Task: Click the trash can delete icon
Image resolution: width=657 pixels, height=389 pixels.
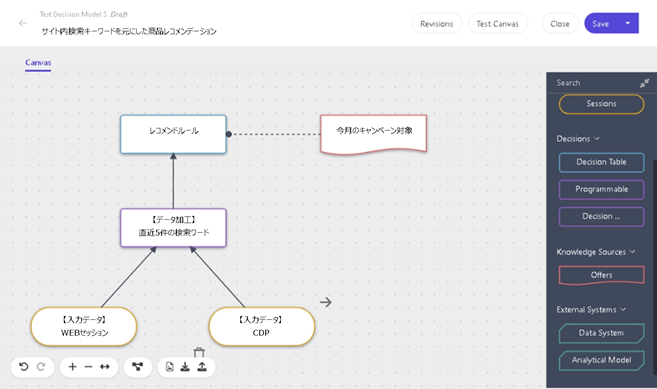Action: [x=199, y=352]
